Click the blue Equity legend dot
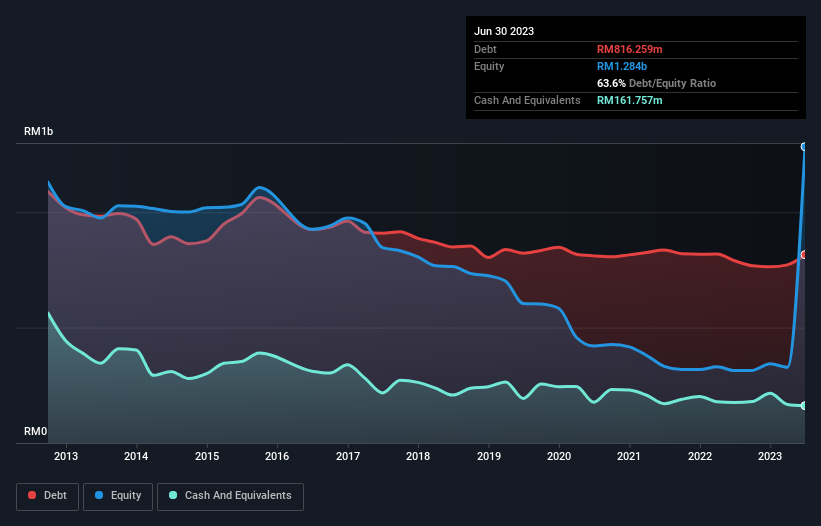 (x=99, y=495)
